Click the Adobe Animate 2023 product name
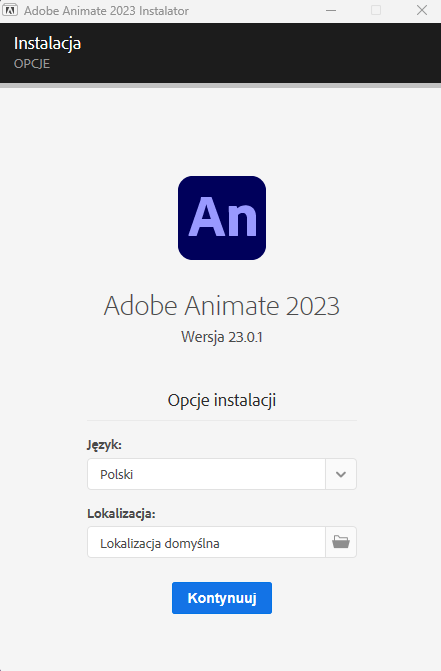This screenshot has height=671, width=441. click(x=222, y=306)
